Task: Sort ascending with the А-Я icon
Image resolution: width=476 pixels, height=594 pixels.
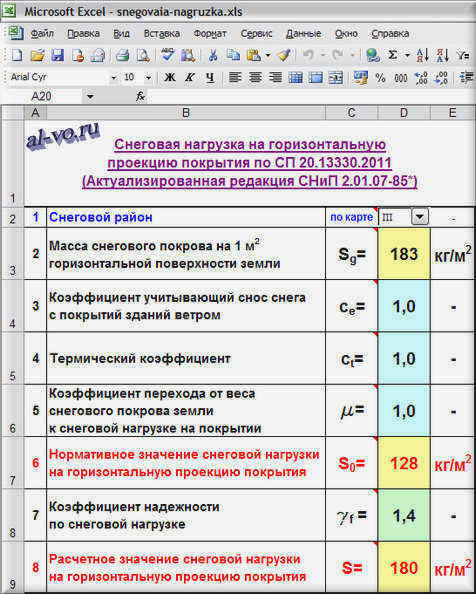Action: coord(422,56)
